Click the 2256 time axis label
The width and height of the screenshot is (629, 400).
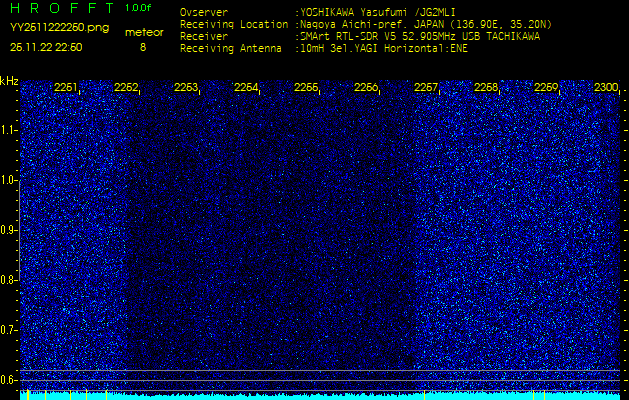[366, 87]
